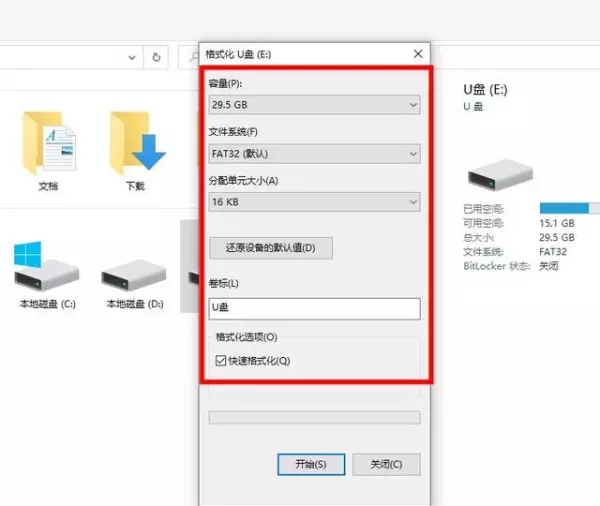The image size is (600, 506).
Task: Click the 文档 folder label
Action: 48,186
